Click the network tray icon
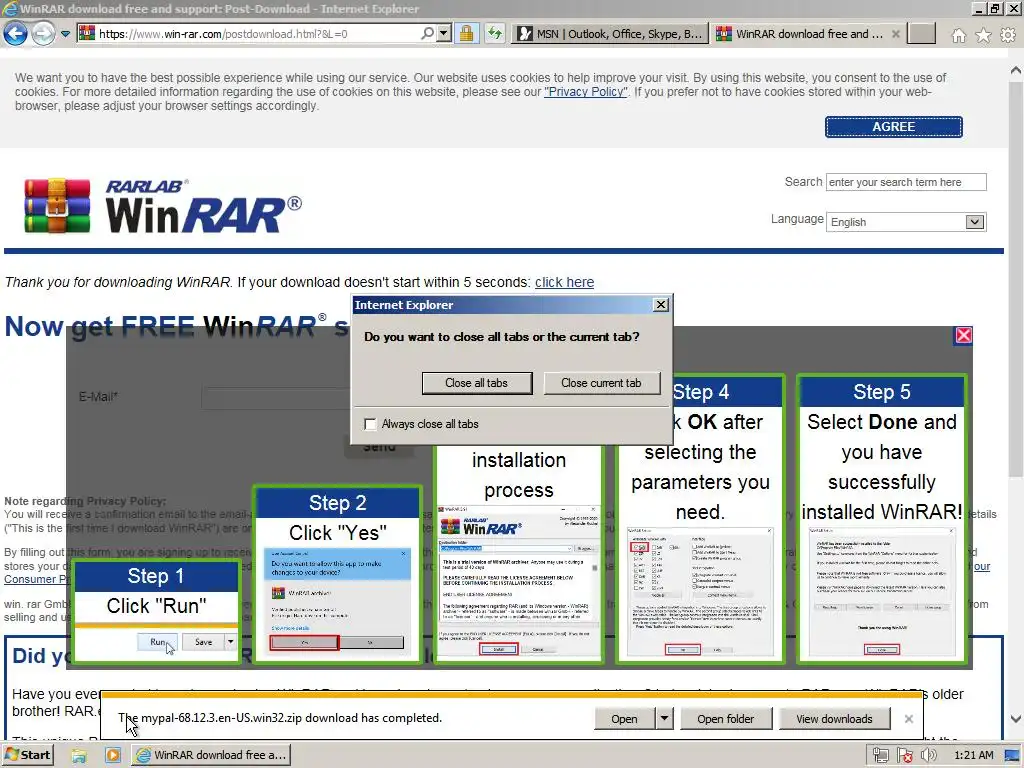This screenshot has width=1024, height=768. point(880,756)
